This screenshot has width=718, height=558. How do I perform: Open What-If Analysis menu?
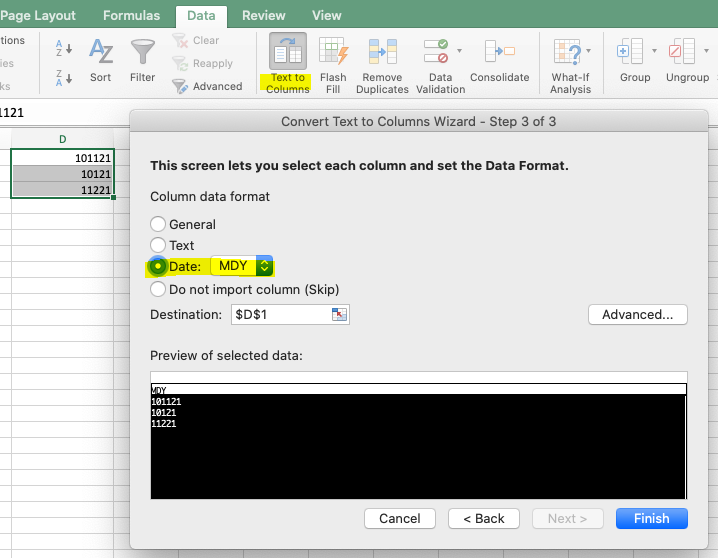(x=570, y=65)
